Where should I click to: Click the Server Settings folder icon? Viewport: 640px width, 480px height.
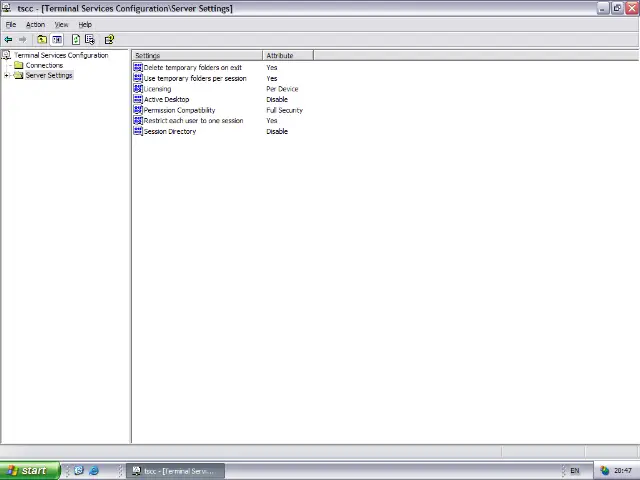click(18, 76)
